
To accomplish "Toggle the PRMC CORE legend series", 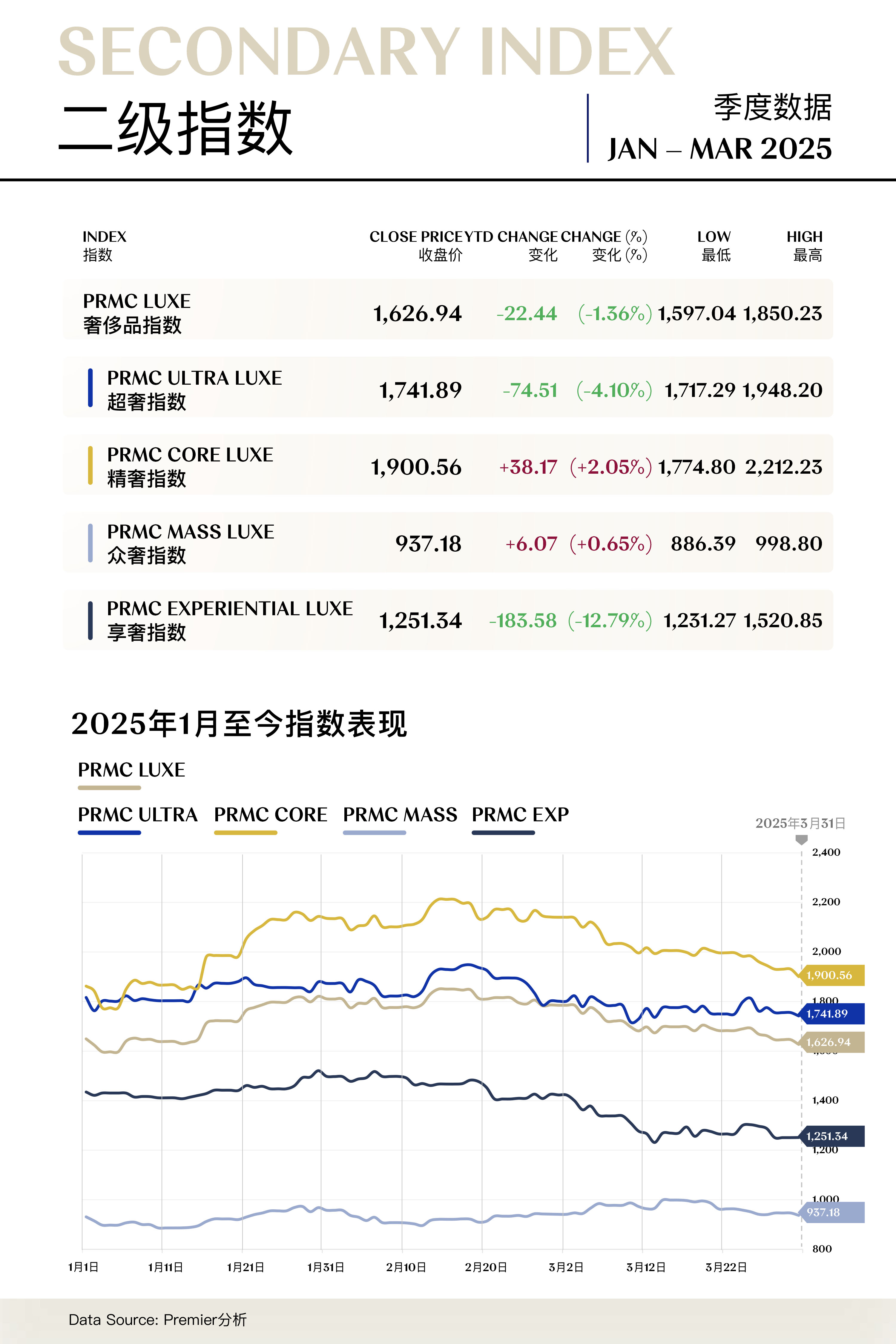I will point(270,815).
